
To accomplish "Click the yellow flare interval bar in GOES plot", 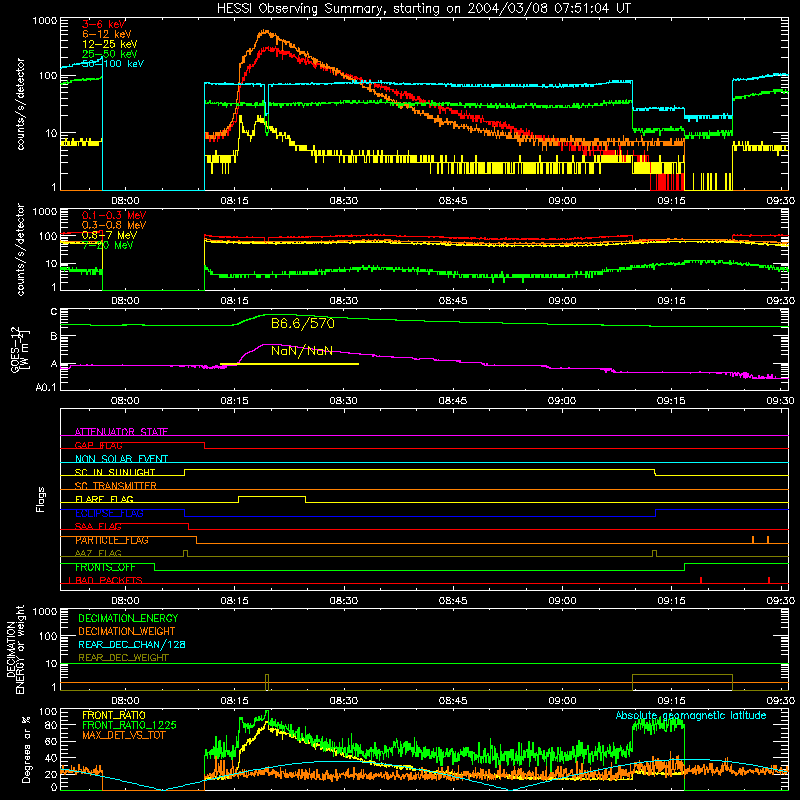I will (289, 364).
